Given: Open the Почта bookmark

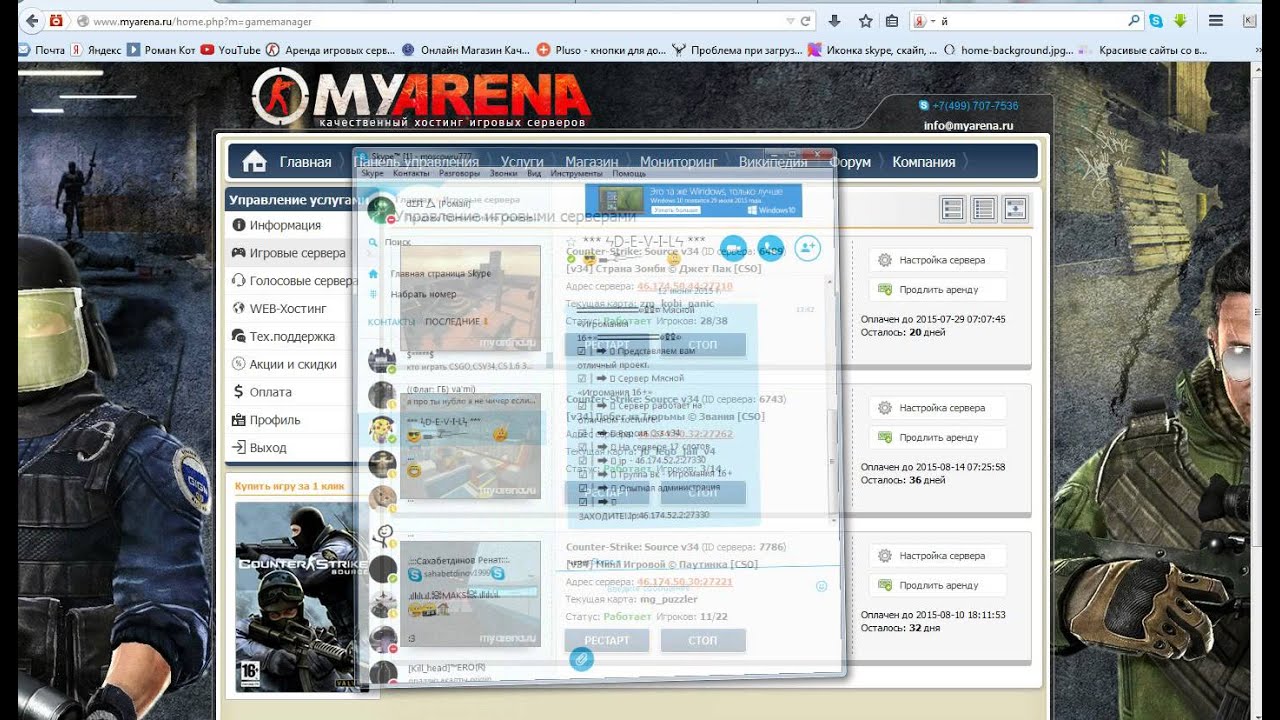Looking at the screenshot, I should pyautogui.click(x=42, y=50).
